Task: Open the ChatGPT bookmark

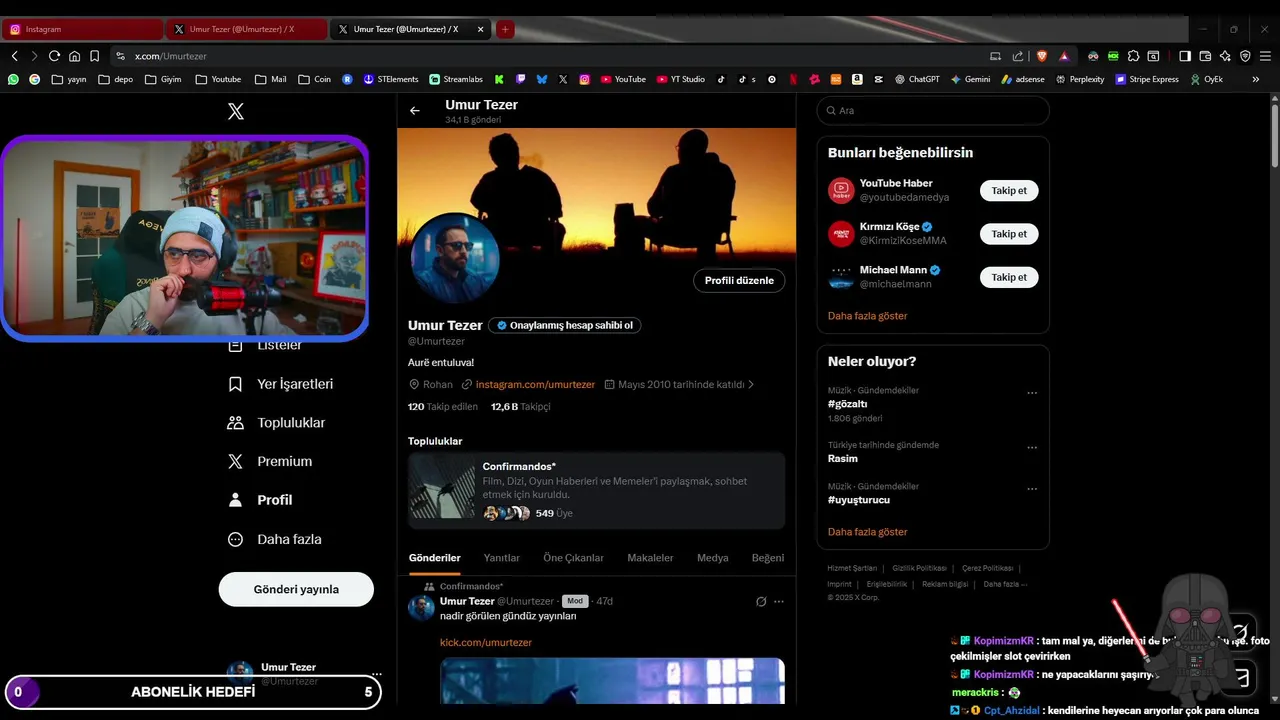Action: pyautogui.click(x=917, y=79)
